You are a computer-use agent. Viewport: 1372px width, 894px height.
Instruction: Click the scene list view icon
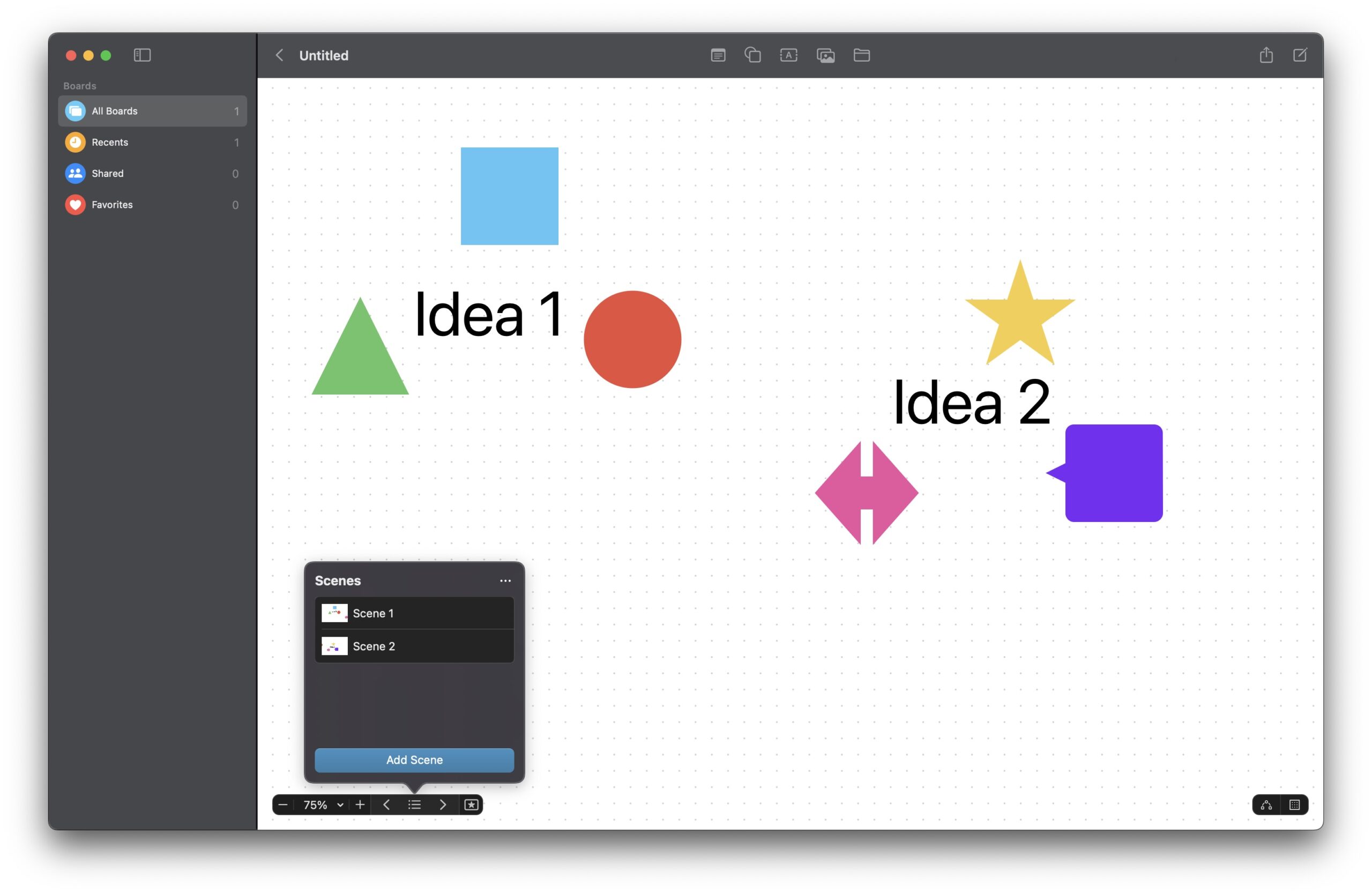coord(414,803)
